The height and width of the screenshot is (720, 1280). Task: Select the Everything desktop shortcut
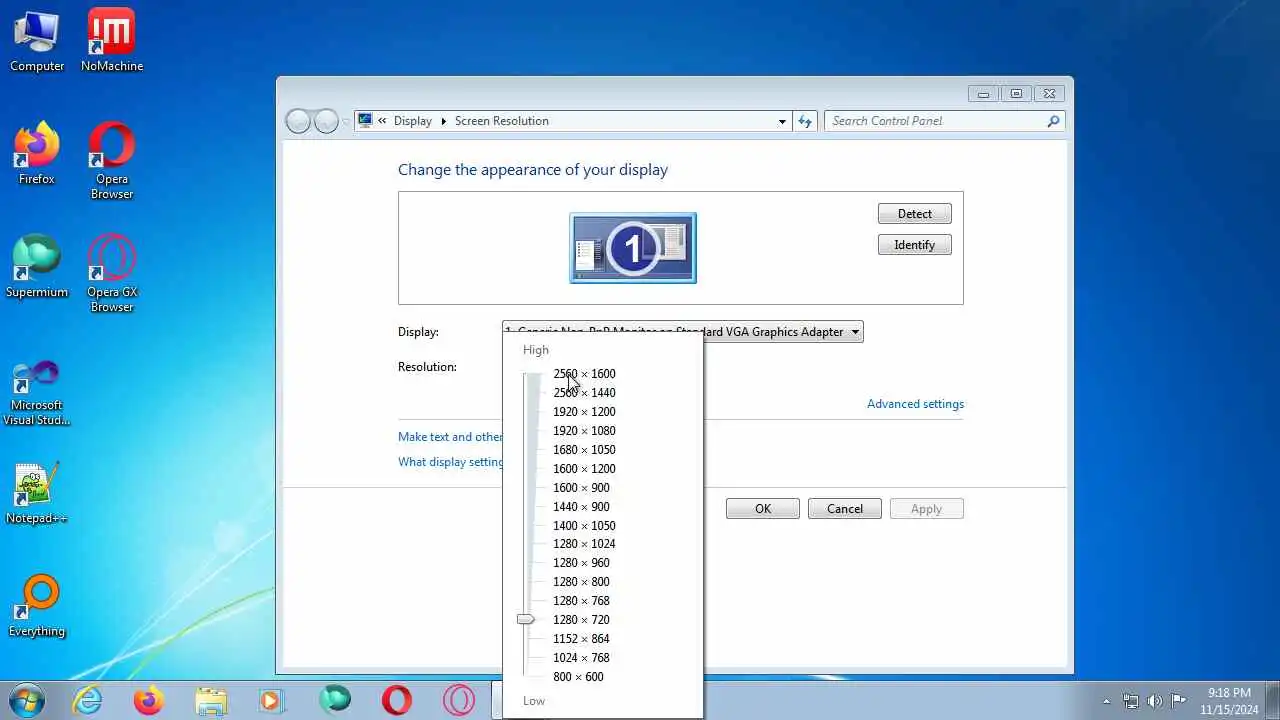pyautogui.click(x=37, y=606)
